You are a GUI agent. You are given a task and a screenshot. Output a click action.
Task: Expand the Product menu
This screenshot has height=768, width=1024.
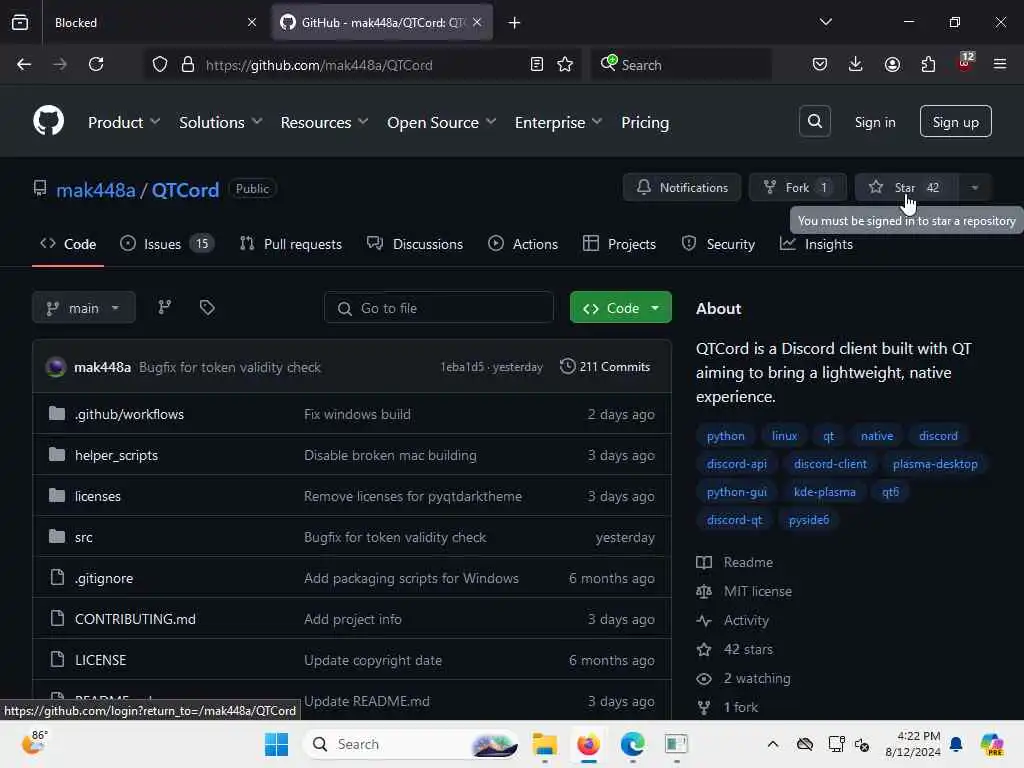coord(123,122)
